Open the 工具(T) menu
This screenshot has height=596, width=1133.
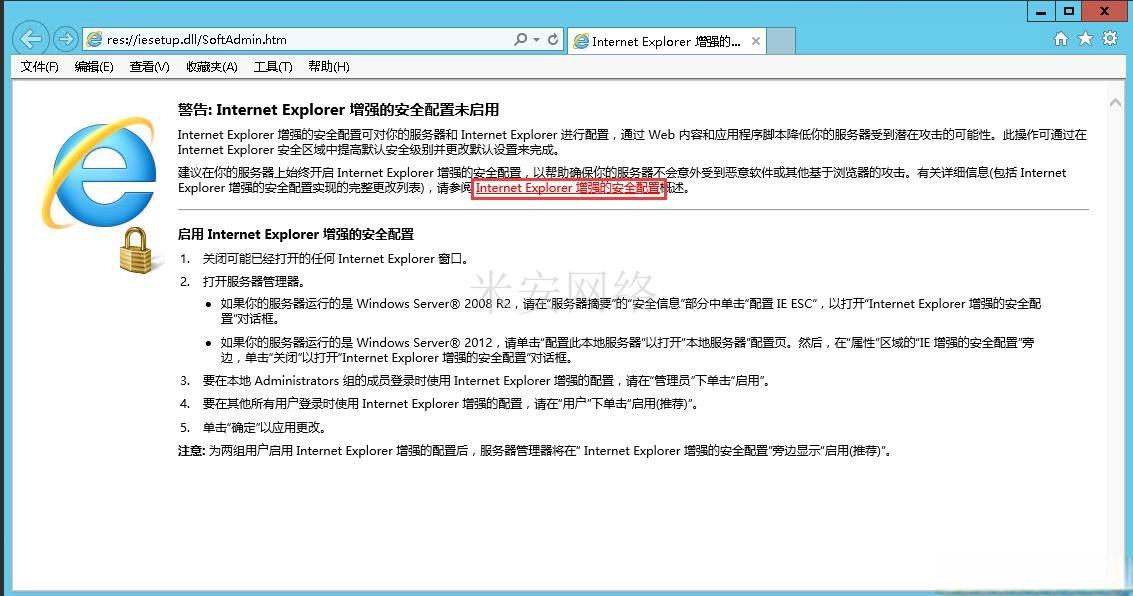[273, 66]
